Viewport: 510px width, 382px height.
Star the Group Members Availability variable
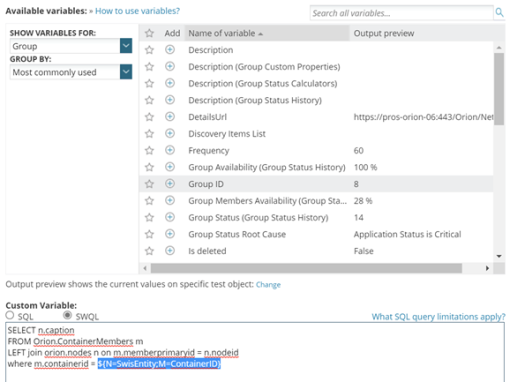149,201
